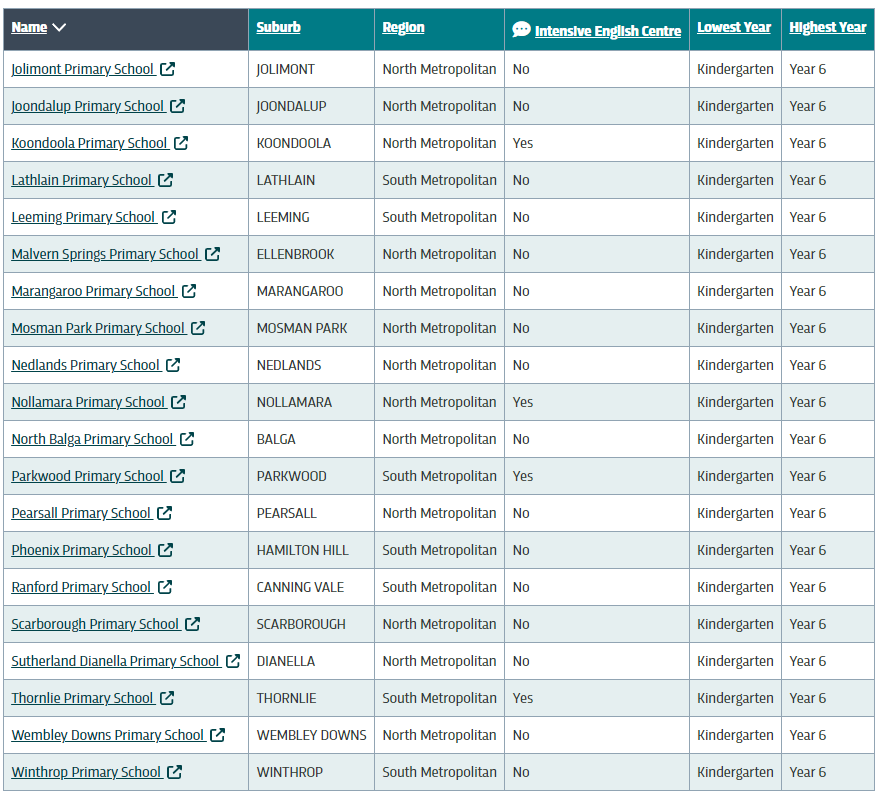The image size is (888, 805).
Task: Click external link icon beside Winthrop Primary School
Action: (174, 772)
